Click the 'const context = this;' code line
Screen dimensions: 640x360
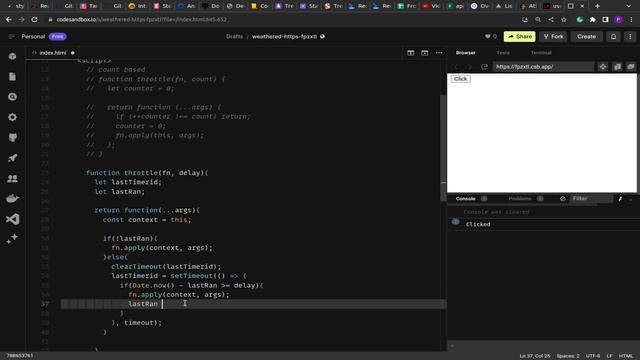click(147, 220)
